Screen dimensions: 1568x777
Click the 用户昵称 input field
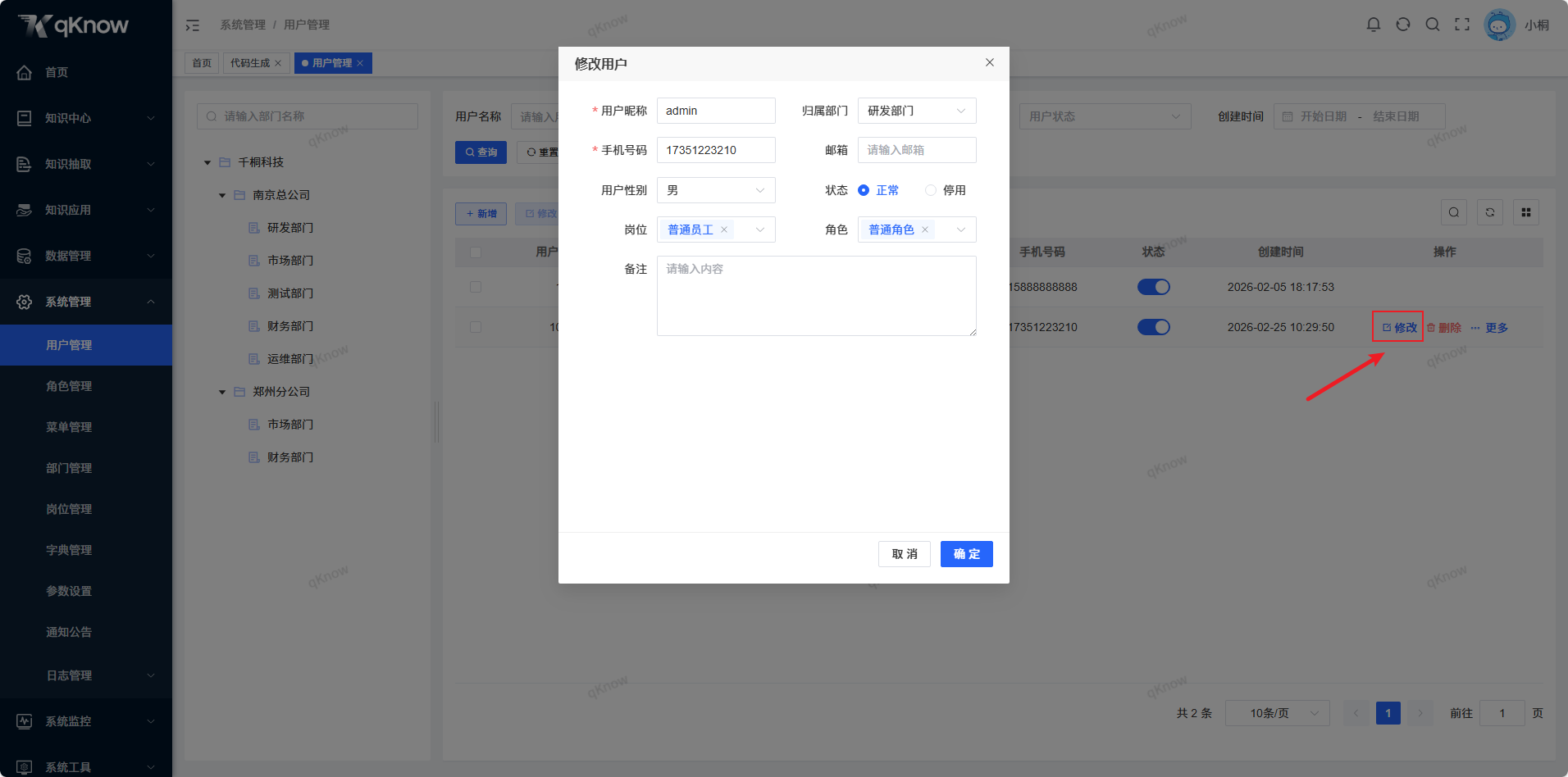click(x=716, y=111)
